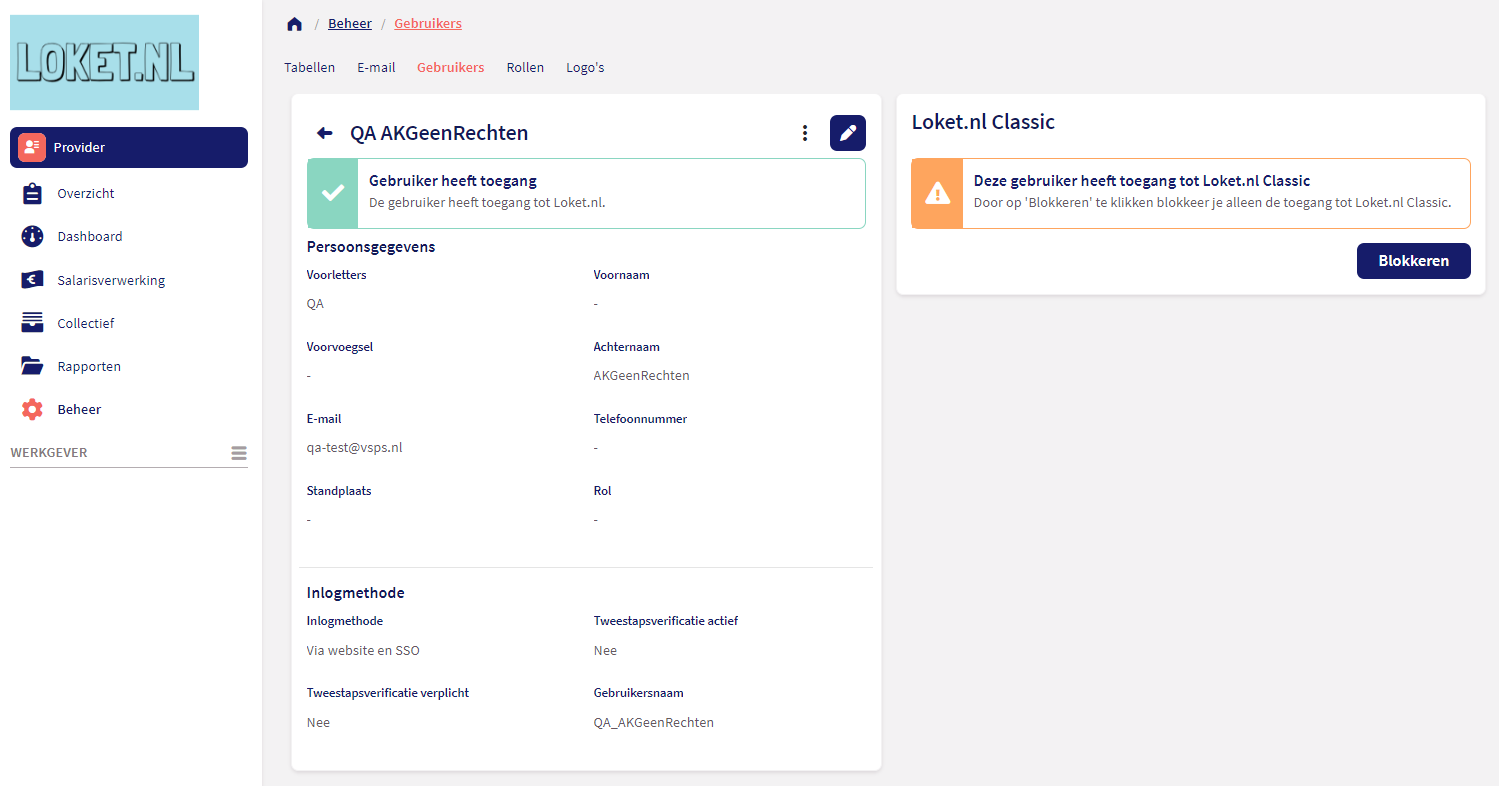Open the E-mail tab

[x=376, y=68]
